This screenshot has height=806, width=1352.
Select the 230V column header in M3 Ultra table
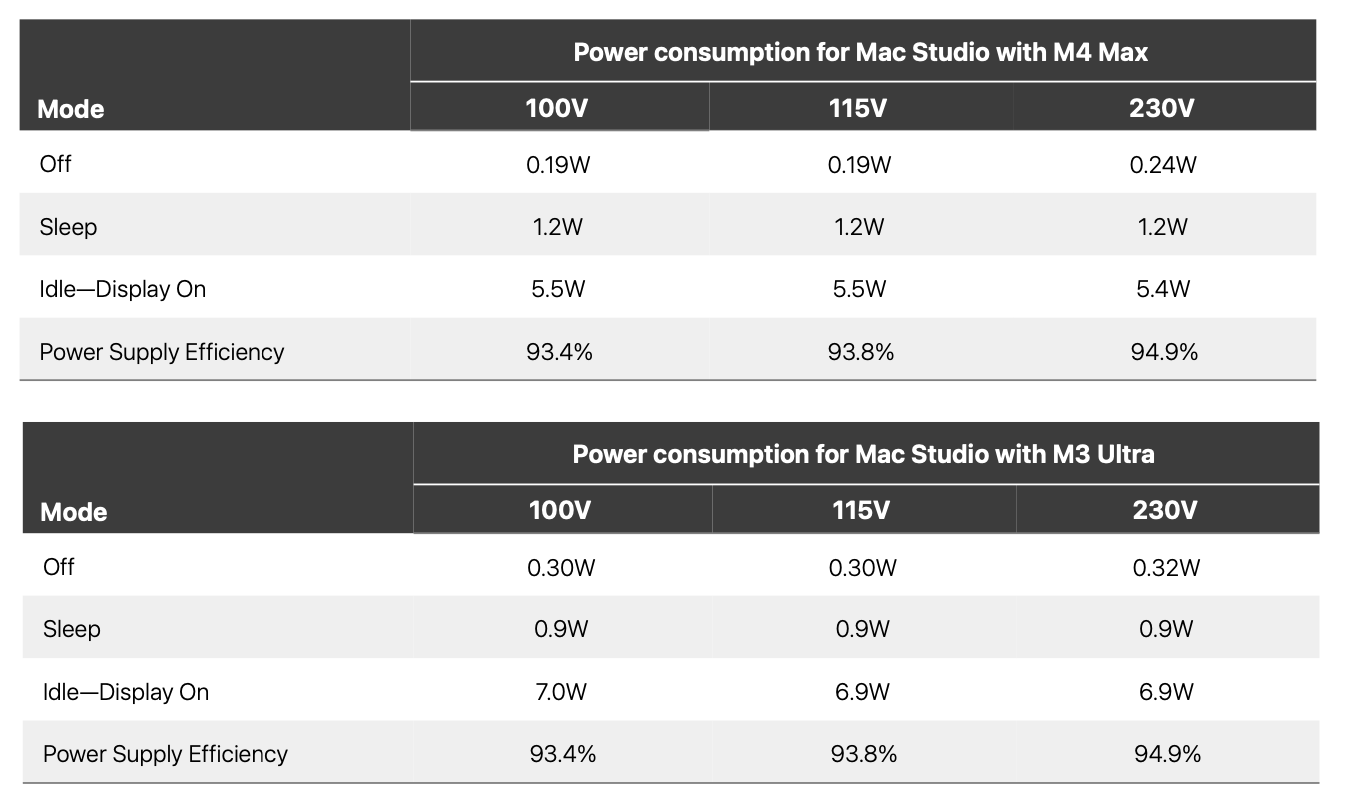(1164, 510)
